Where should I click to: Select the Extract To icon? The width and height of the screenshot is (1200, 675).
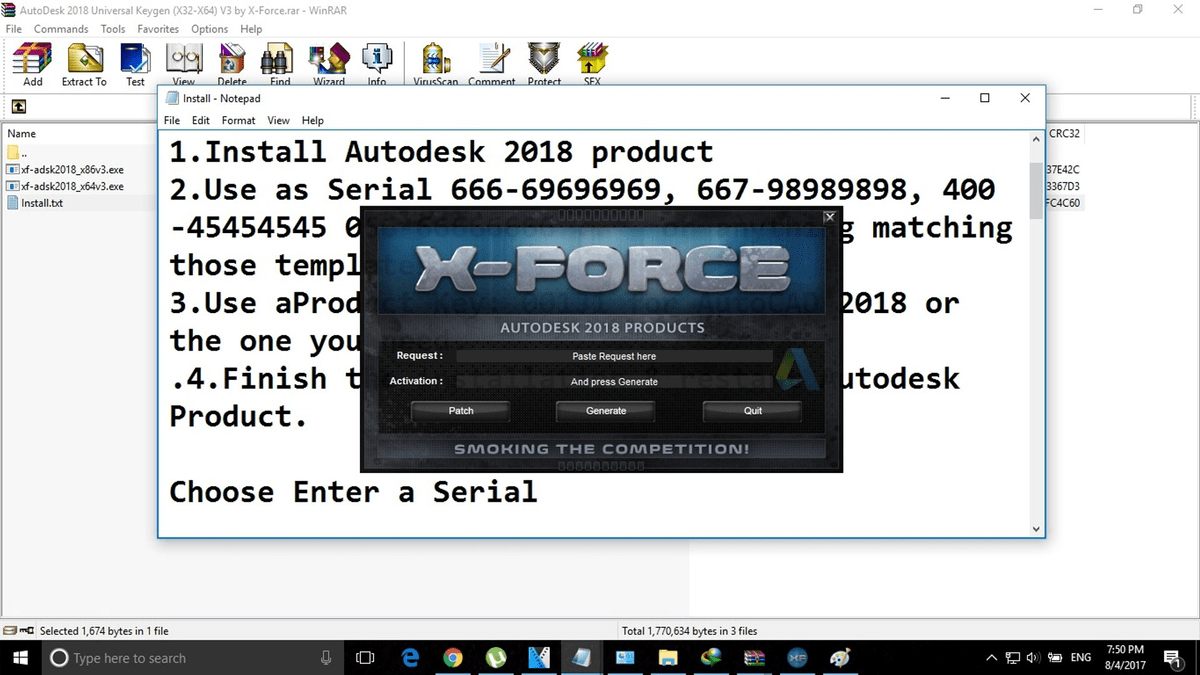[84, 62]
